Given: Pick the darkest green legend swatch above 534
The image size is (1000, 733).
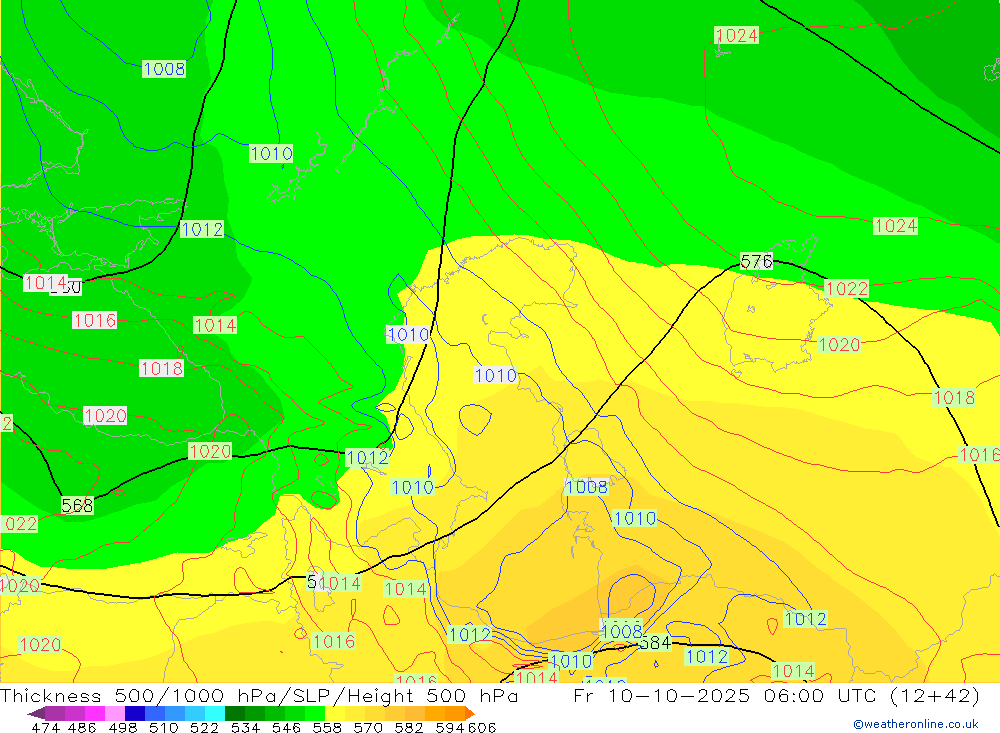Looking at the screenshot, I should click(235, 713).
